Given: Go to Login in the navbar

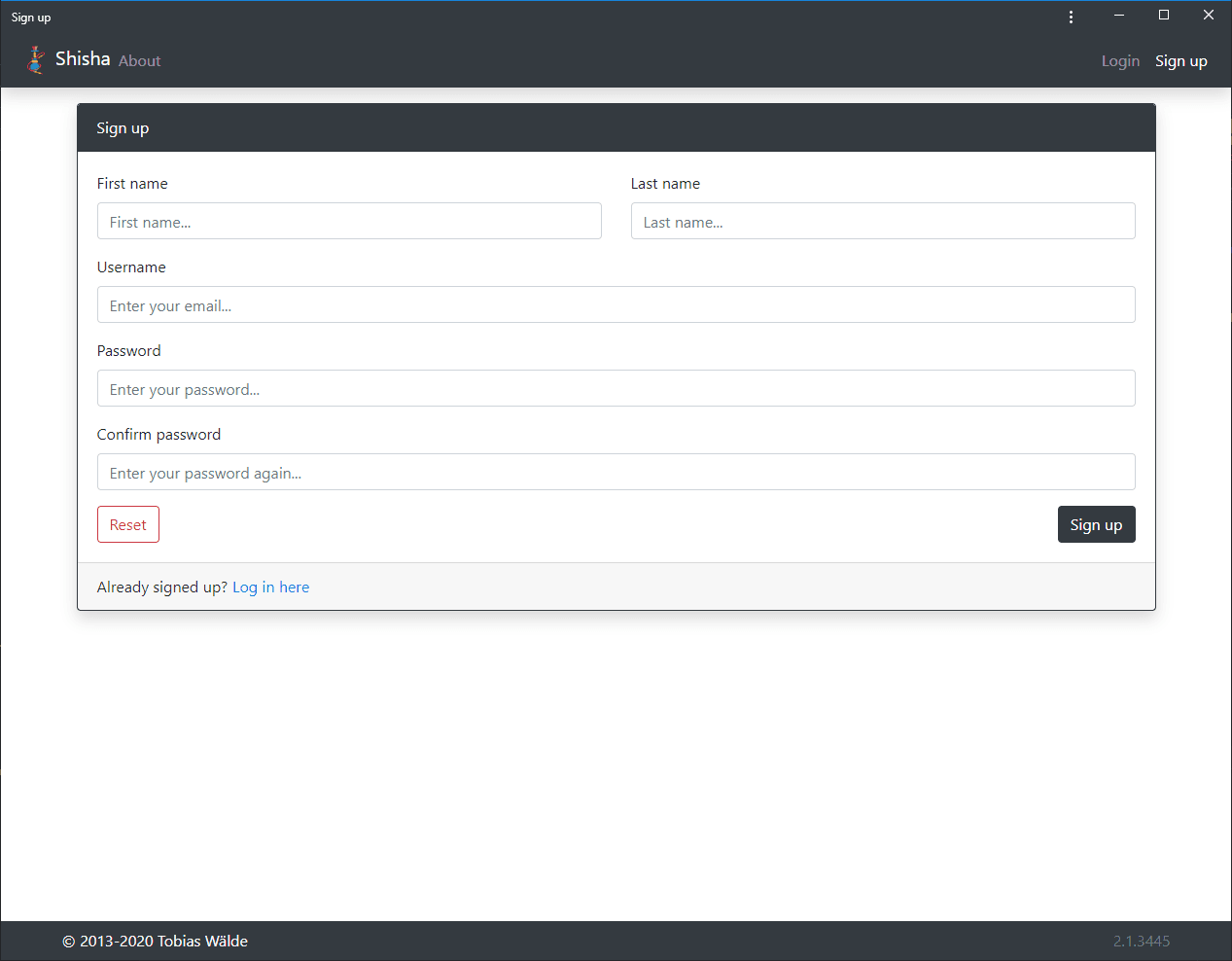Looking at the screenshot, I should click(x=1120, y=61).
